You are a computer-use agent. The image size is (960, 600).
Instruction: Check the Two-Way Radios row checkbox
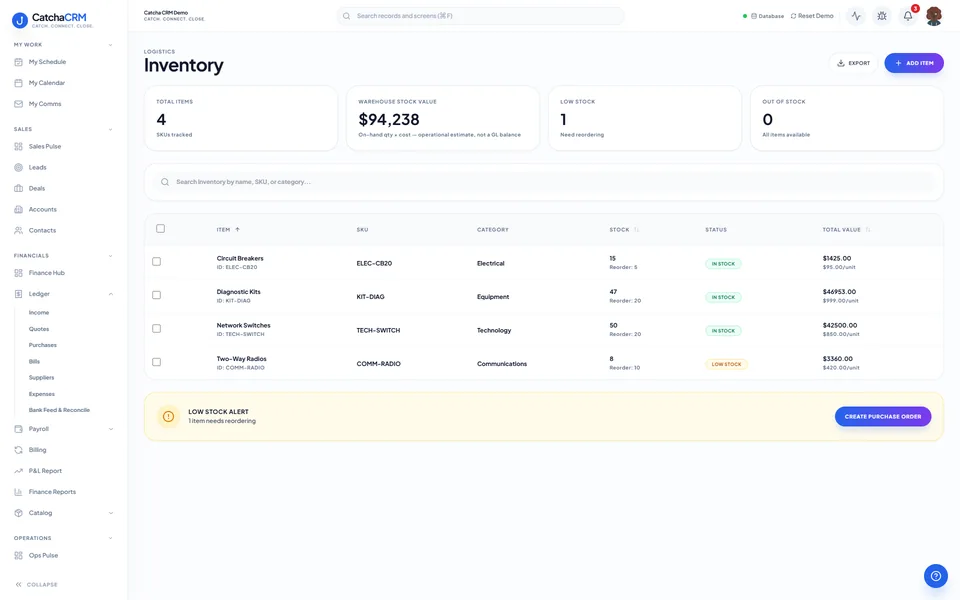157,362
